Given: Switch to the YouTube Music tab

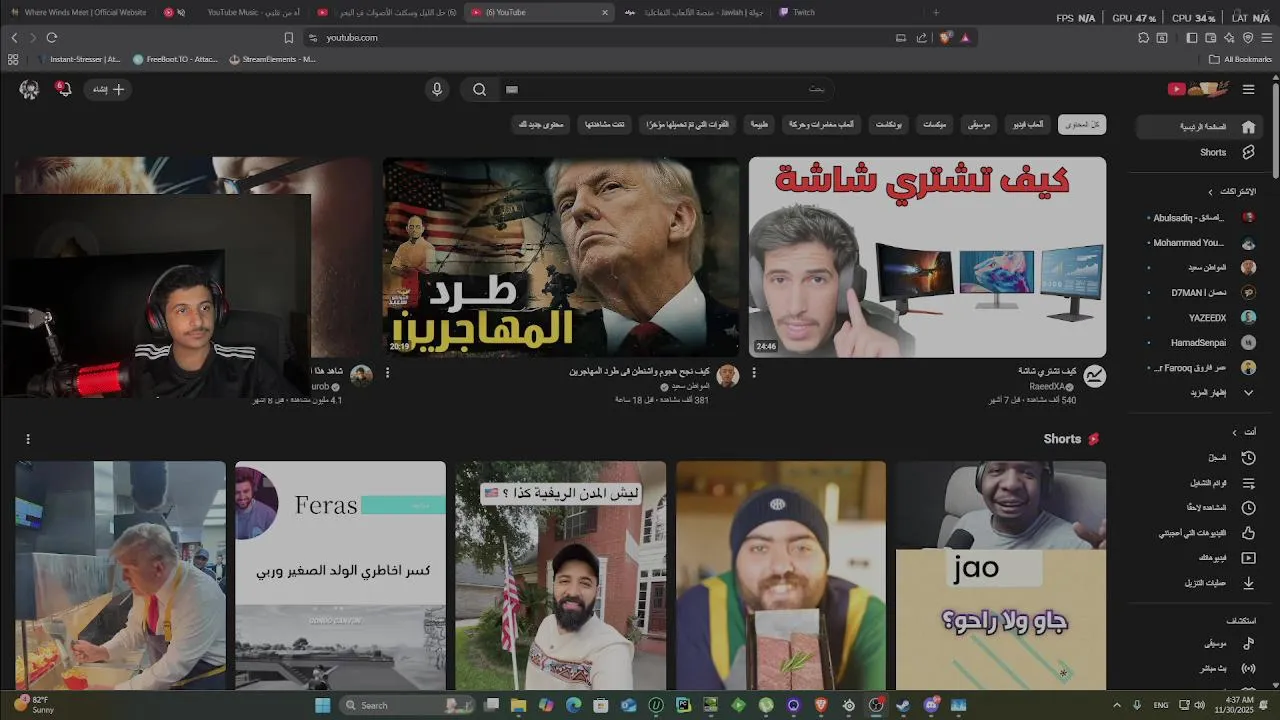Looking at the screenshot, I should click(232, 12).
